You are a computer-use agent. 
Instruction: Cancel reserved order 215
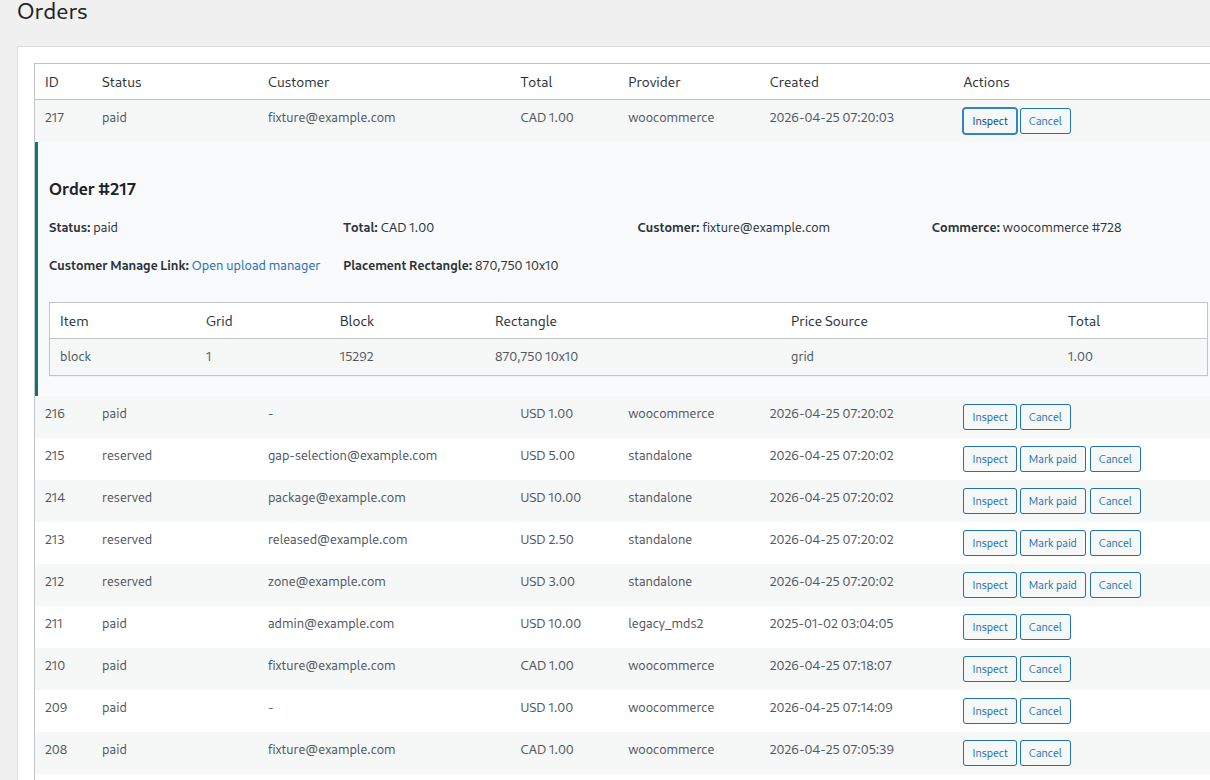click(x=1115, y=459)
